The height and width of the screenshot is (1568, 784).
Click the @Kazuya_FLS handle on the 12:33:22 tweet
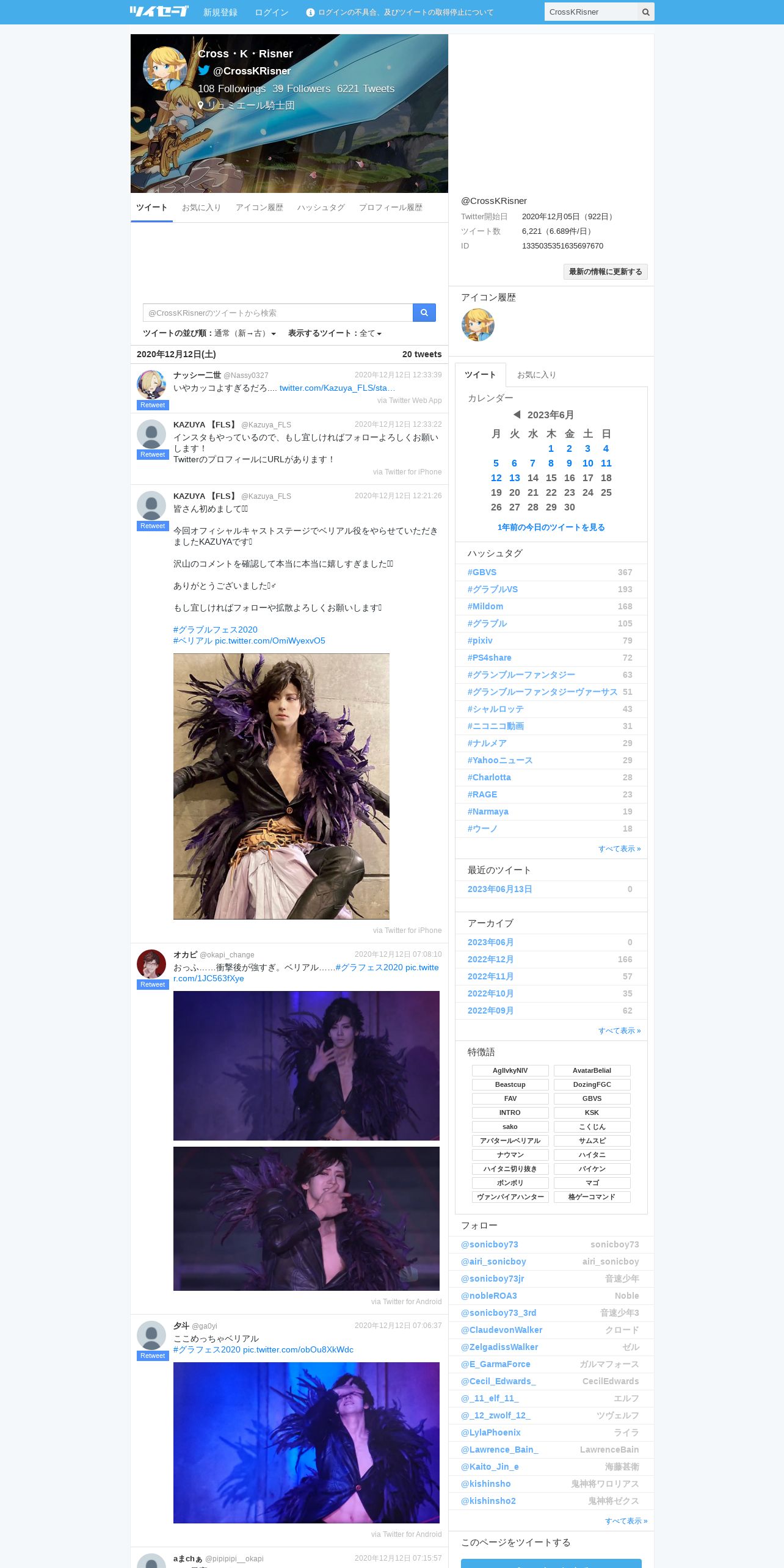coord(266,425)
